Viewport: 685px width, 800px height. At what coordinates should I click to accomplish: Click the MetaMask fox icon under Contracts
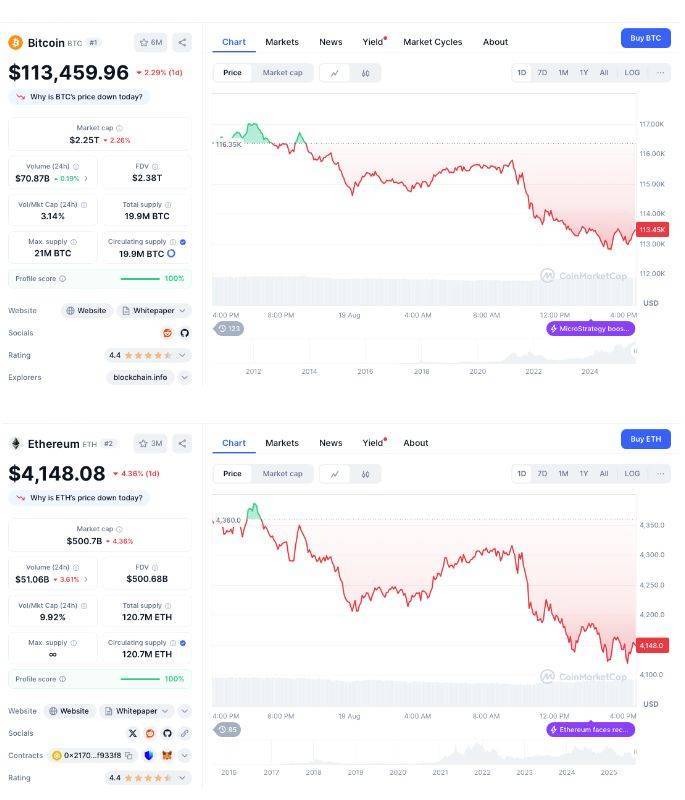pyautogui.click(x=167, y=755)
